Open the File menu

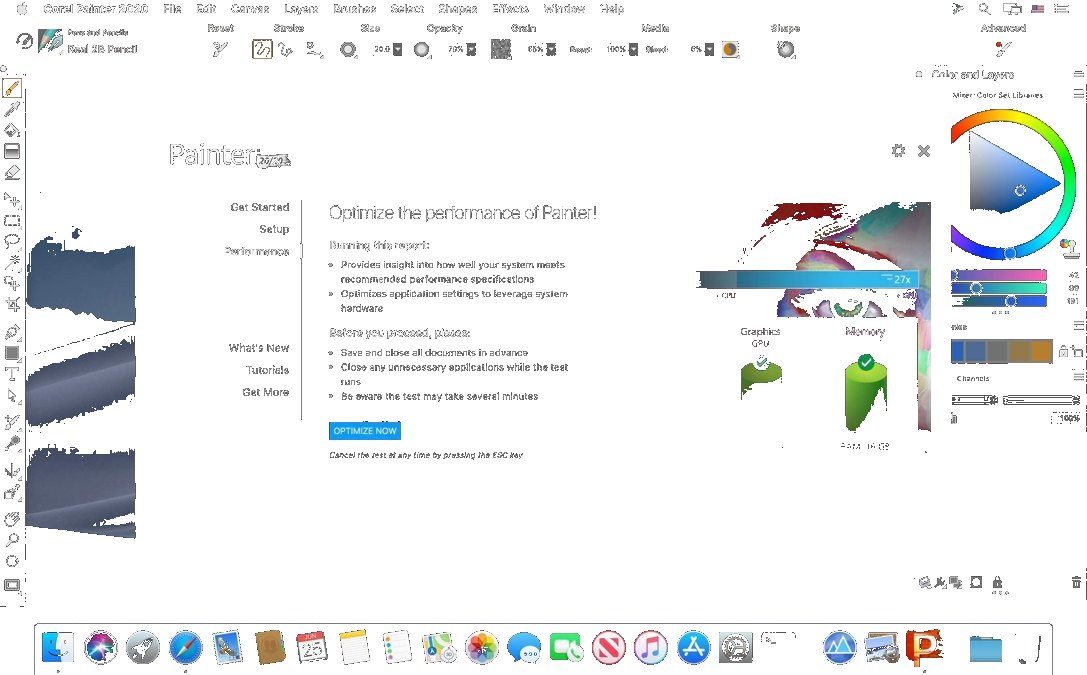[173, 8]
